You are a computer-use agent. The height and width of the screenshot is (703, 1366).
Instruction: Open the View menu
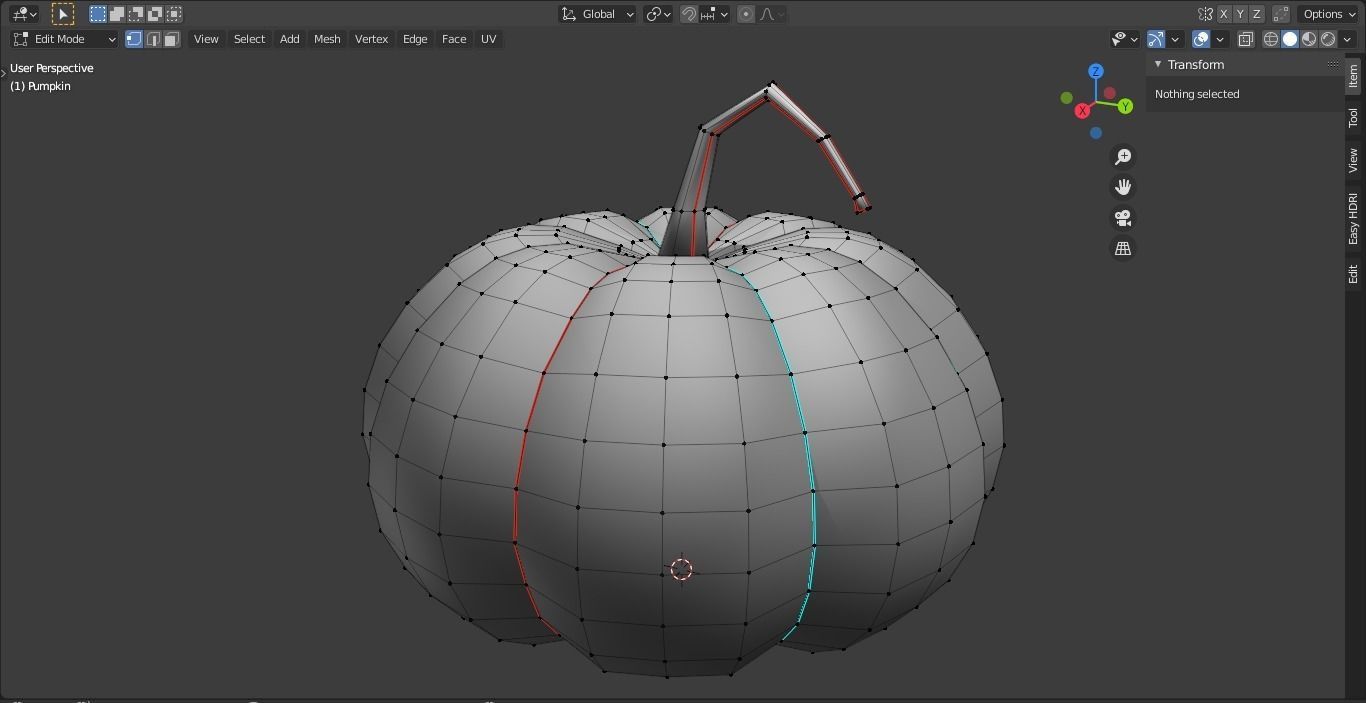pos(206,39)
